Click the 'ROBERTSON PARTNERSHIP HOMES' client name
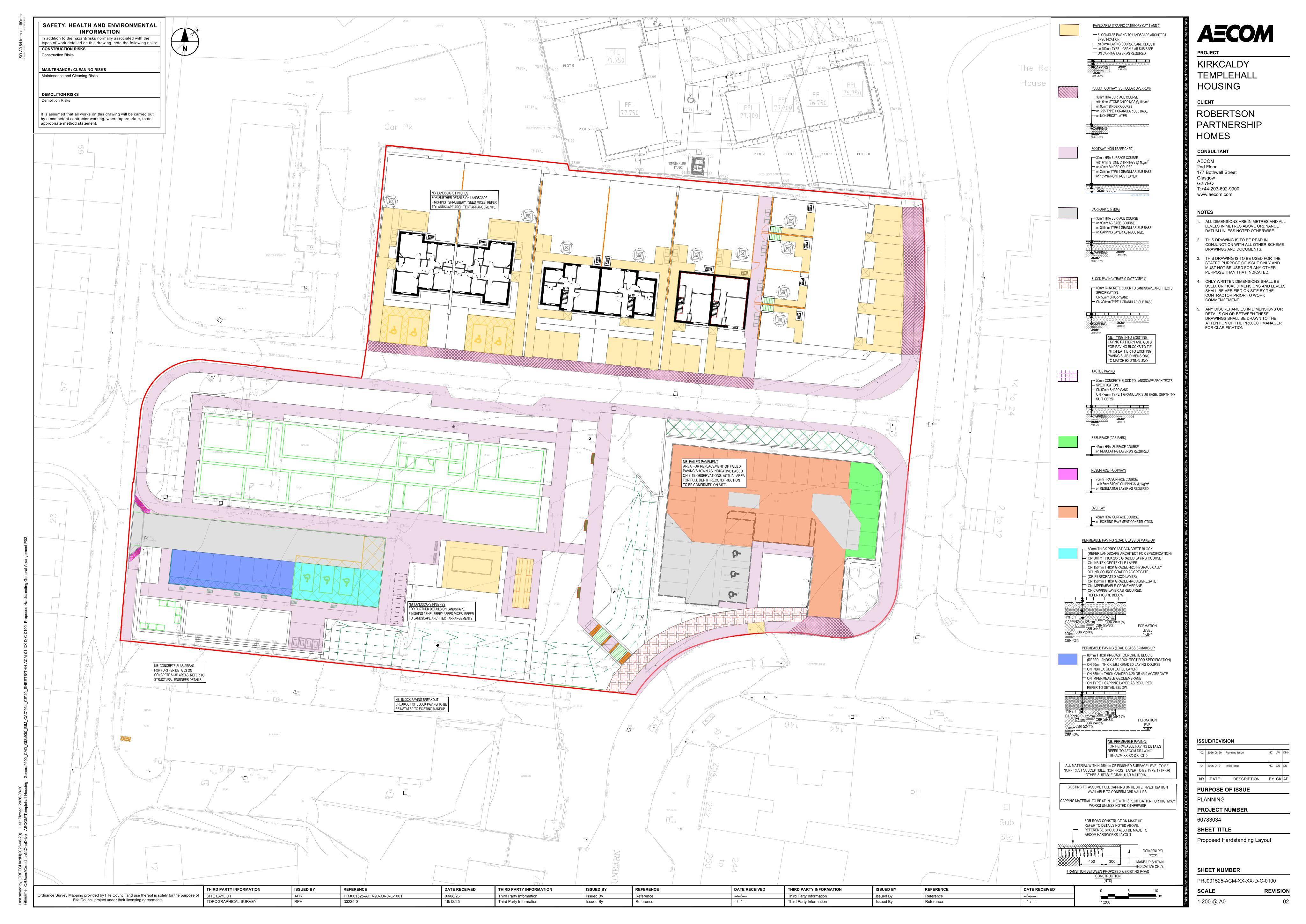Screen dimensions: 1306x924 (x=1229, y=125)
